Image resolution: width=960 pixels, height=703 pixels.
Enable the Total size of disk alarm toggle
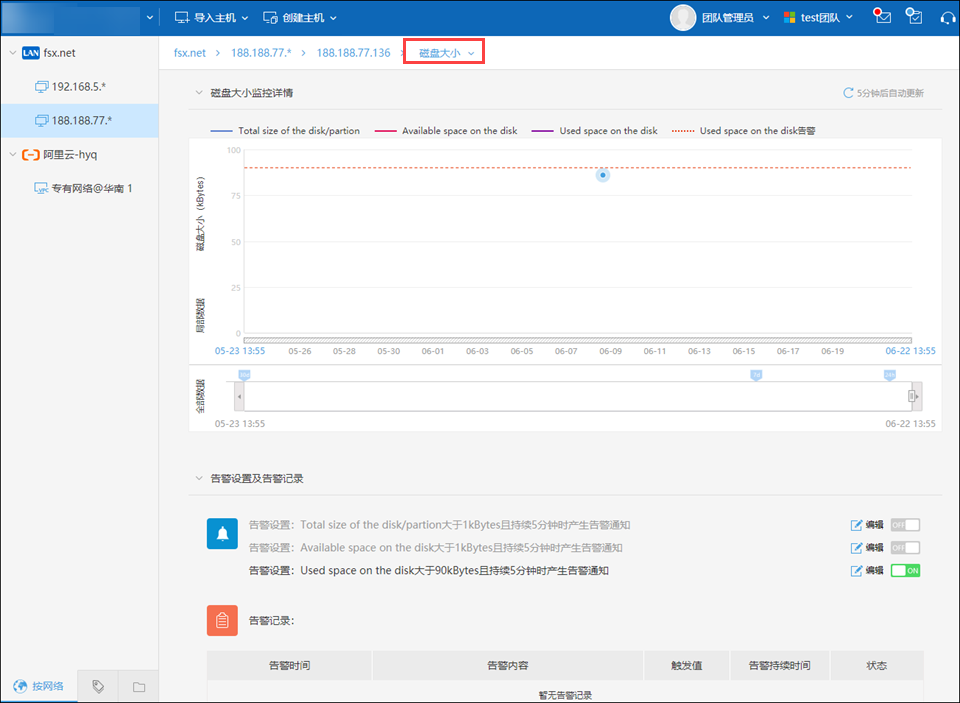pos(904,525)
